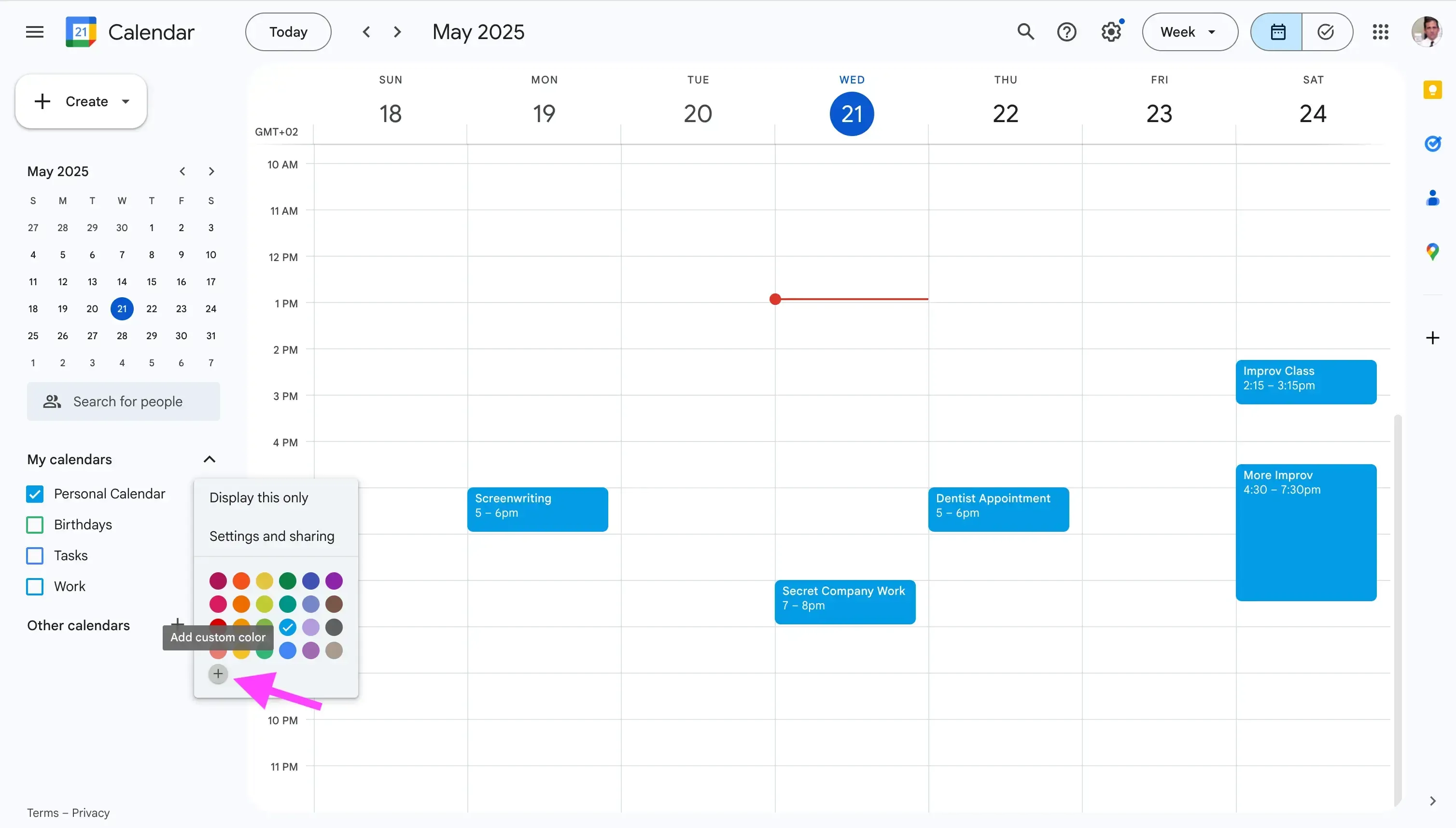
Task: Open the Calendar search
Action: coord(1025,31)
